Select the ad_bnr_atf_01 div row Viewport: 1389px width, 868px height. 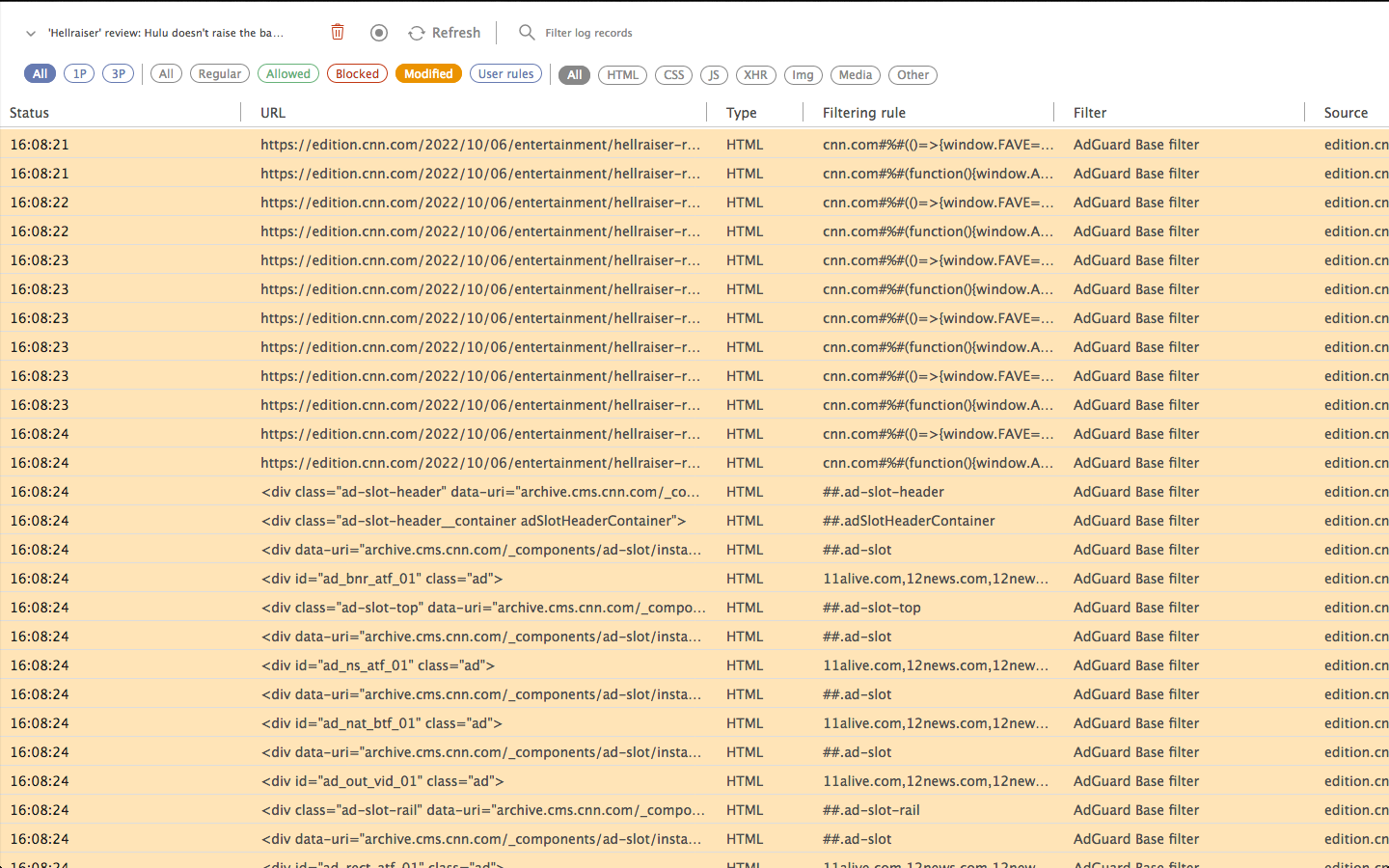tap(694, 578)
